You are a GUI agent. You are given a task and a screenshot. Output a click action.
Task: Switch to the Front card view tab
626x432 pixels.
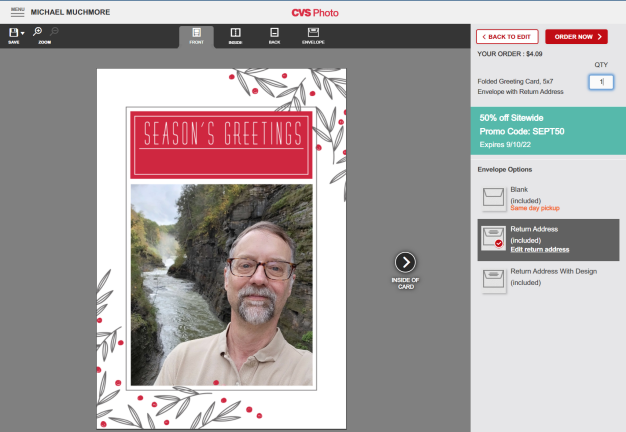coord(196,36)
